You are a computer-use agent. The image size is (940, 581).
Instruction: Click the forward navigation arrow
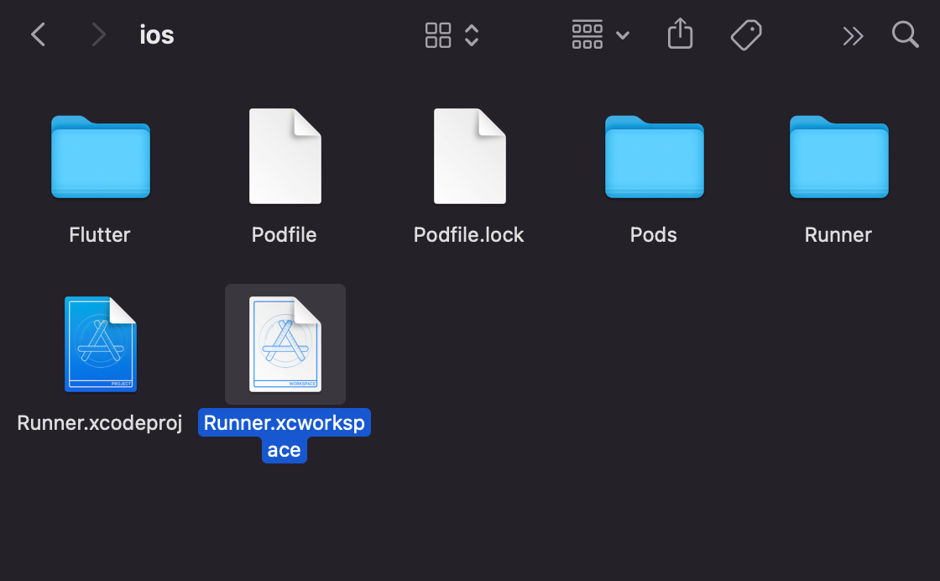pyautogui.click(x=98, y=35)
